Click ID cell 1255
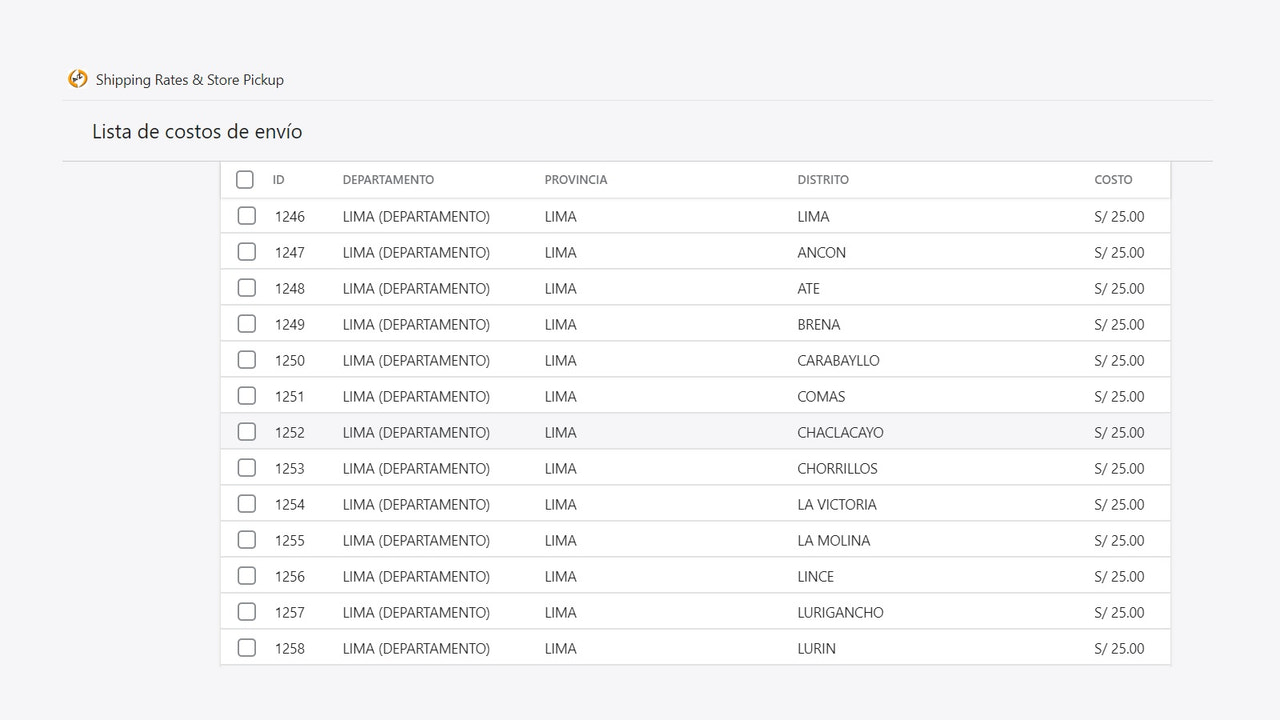Screen dimensions: 1280x720 pyautogui.click(x=290, y=541)
